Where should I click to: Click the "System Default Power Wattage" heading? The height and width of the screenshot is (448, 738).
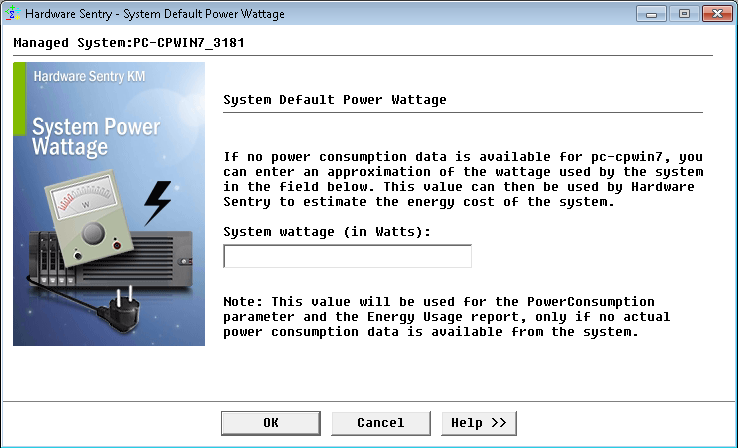pos(334,100)
